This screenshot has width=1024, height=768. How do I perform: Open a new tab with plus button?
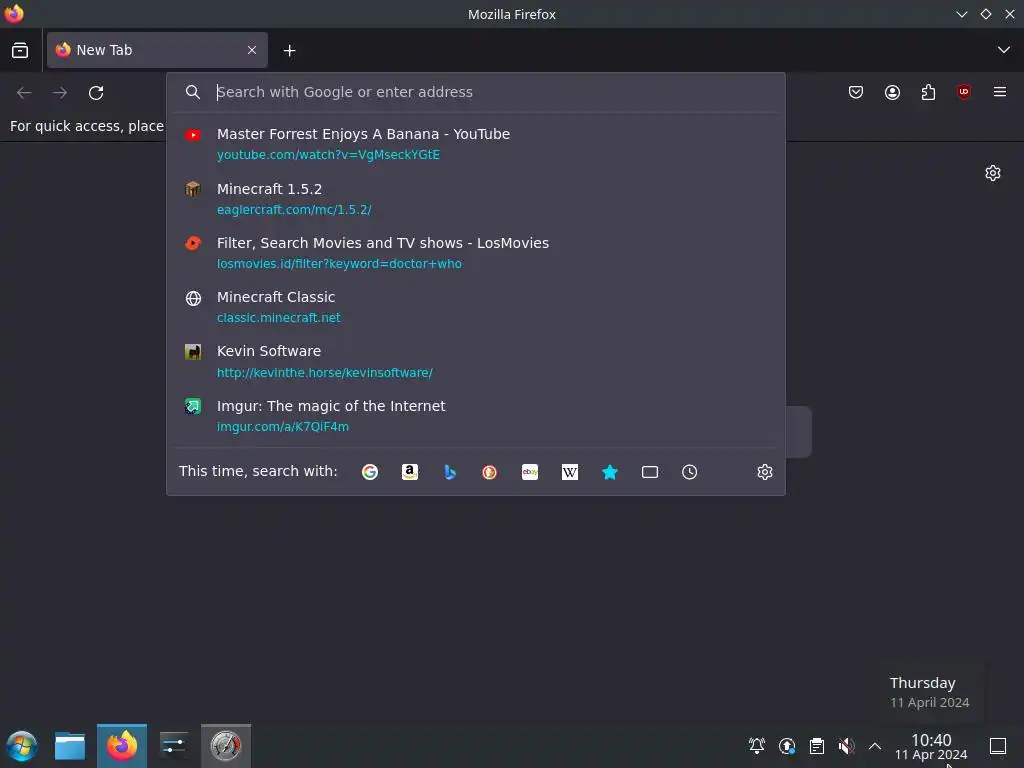coord(289,50)
